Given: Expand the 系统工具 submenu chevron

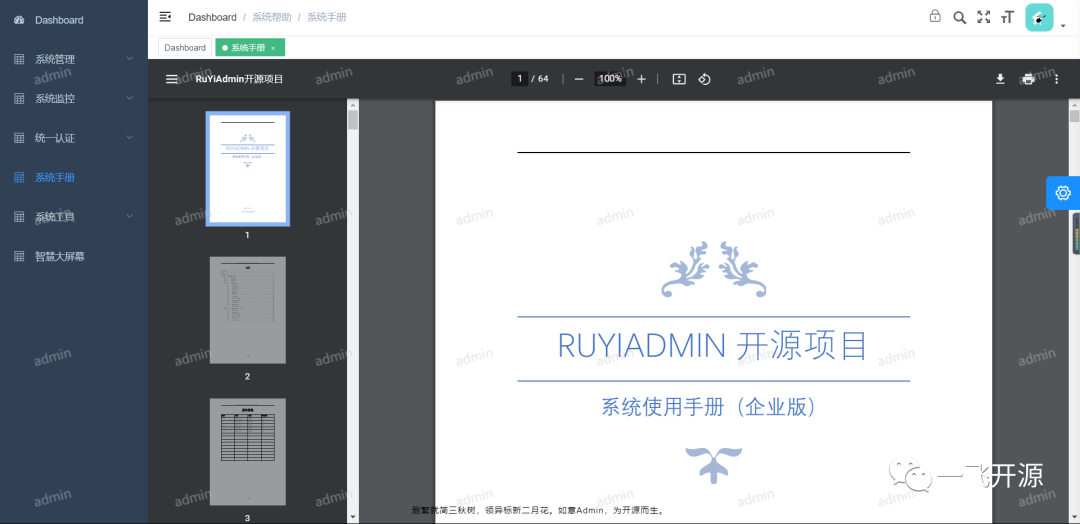Looking at the screenshot, I should click(x=129, y=216).
